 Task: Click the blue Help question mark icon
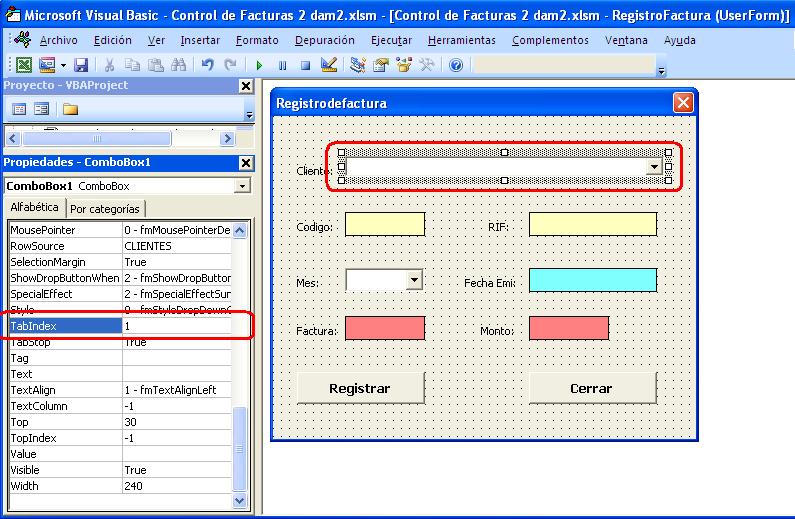[x=456, y=65]
